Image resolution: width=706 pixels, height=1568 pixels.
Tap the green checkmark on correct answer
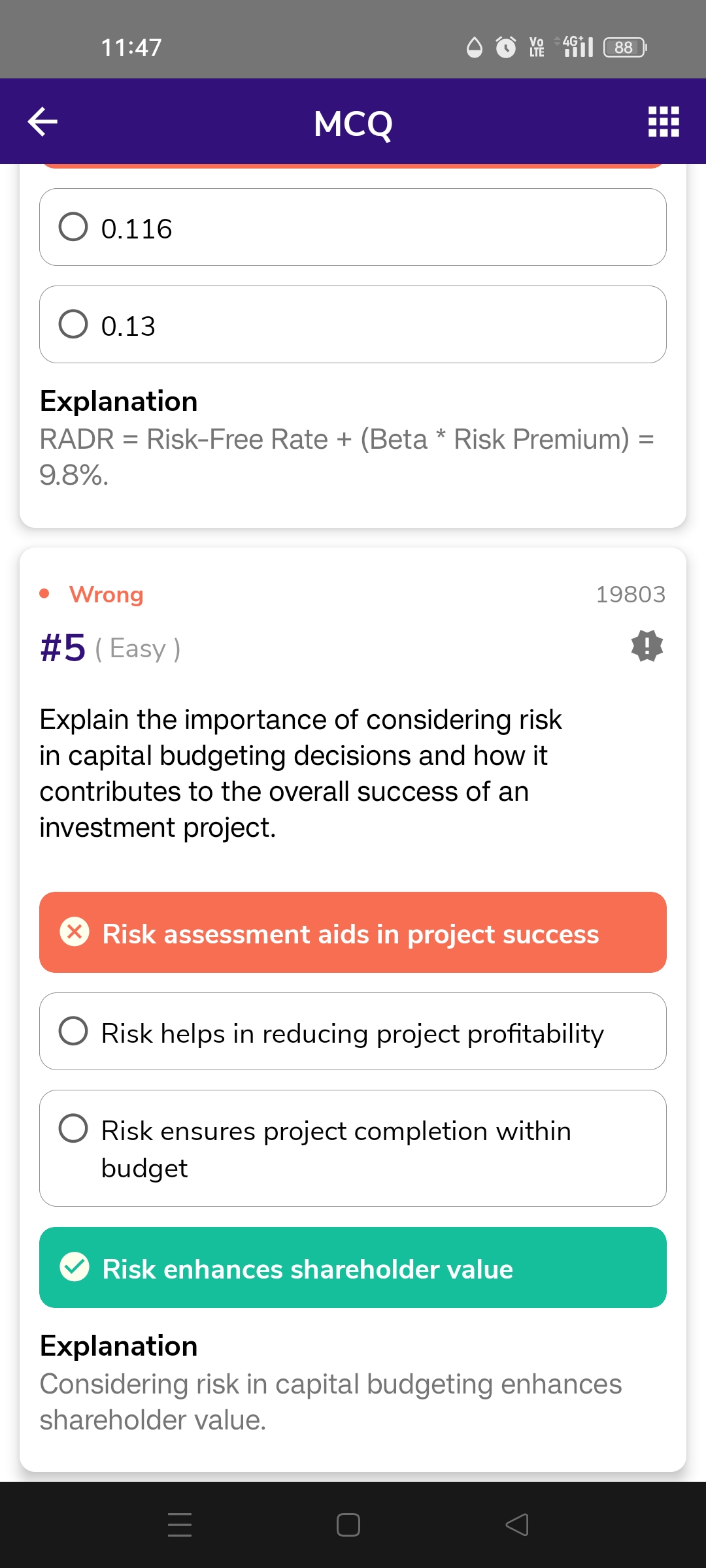75,1267
